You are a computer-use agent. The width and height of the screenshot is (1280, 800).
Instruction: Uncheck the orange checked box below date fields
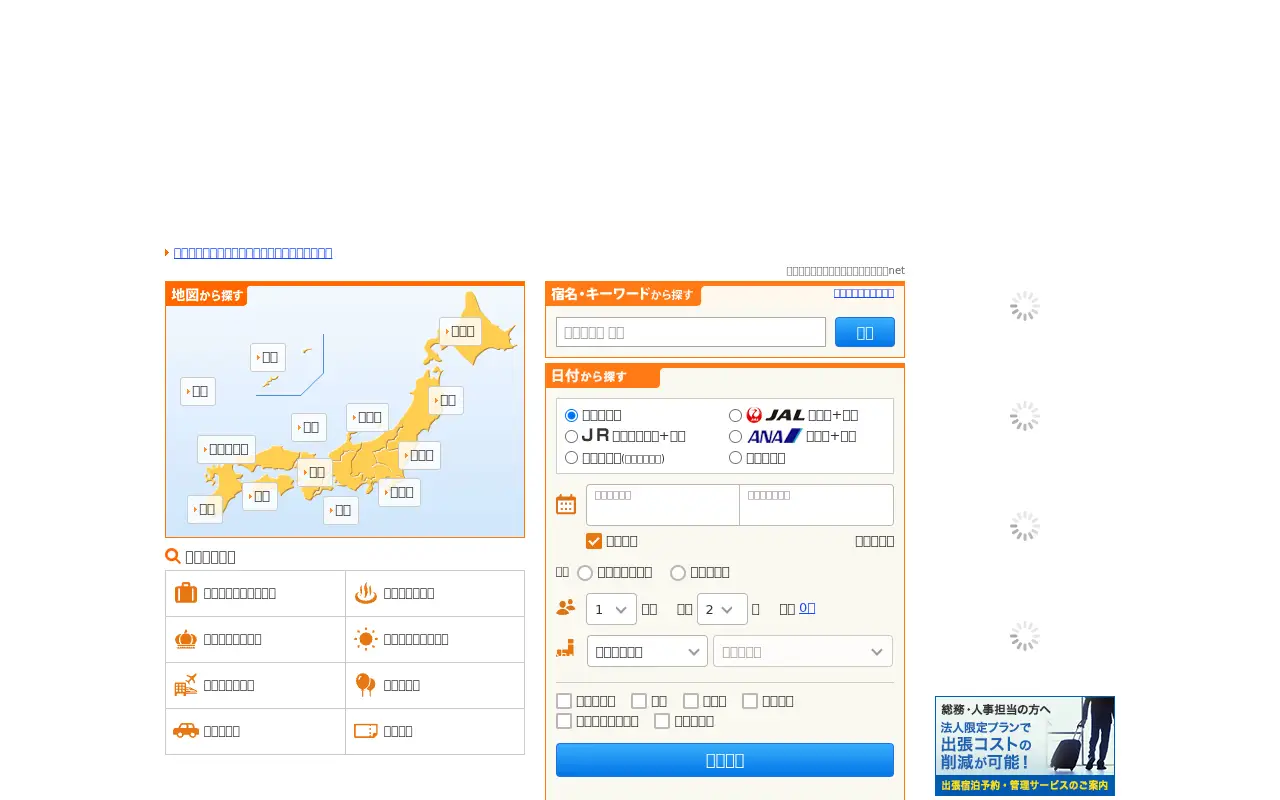coord(594,541)
